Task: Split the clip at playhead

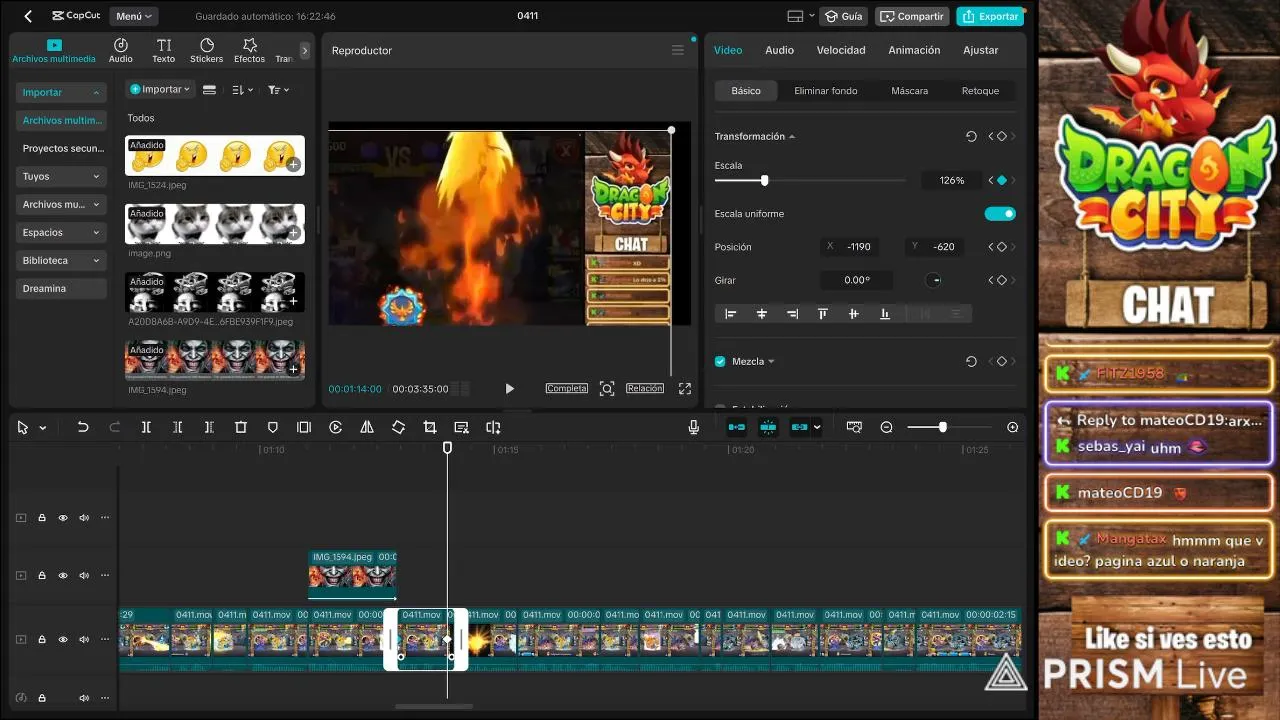Action: click(146, 427)
